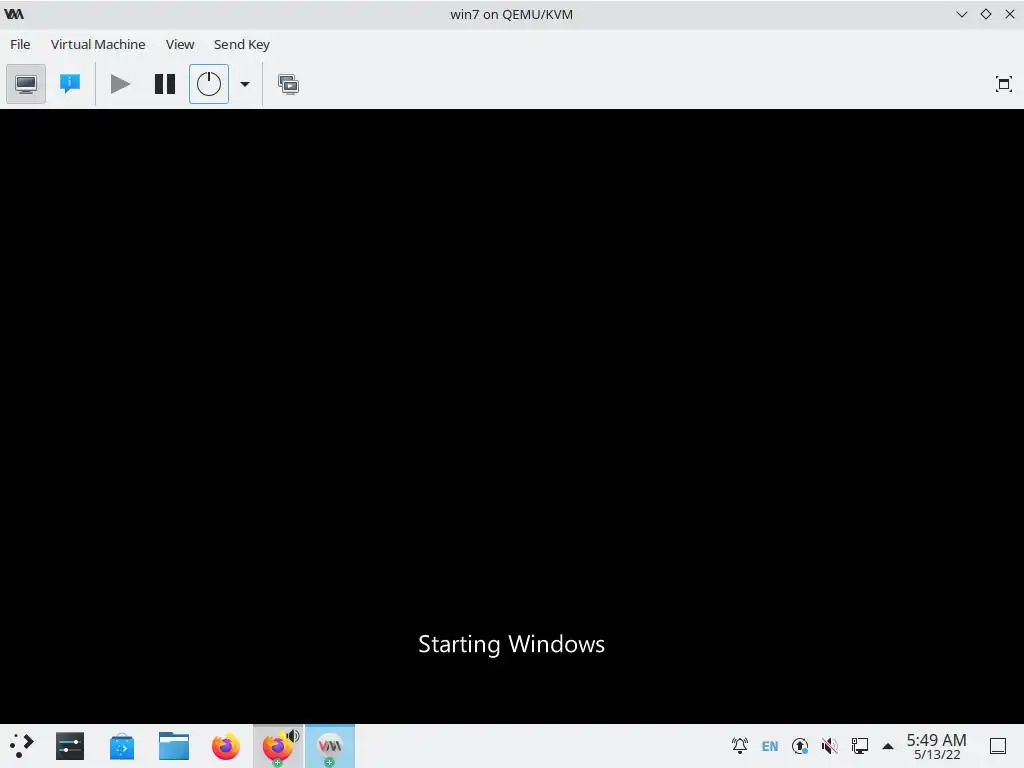The height and width of the screenshot is (768, 1024).
Task: Switch to fullscreen view
Action: [1004, 84]
